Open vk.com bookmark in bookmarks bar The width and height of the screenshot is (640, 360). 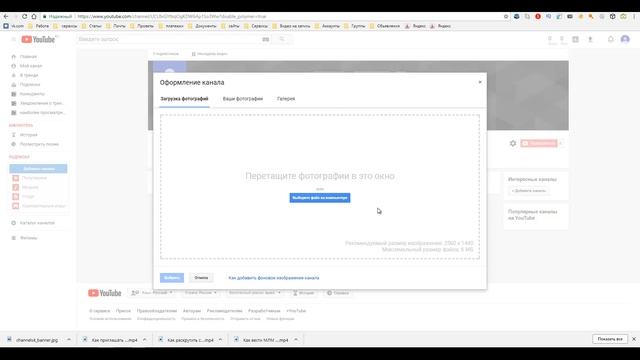point(13,26)
